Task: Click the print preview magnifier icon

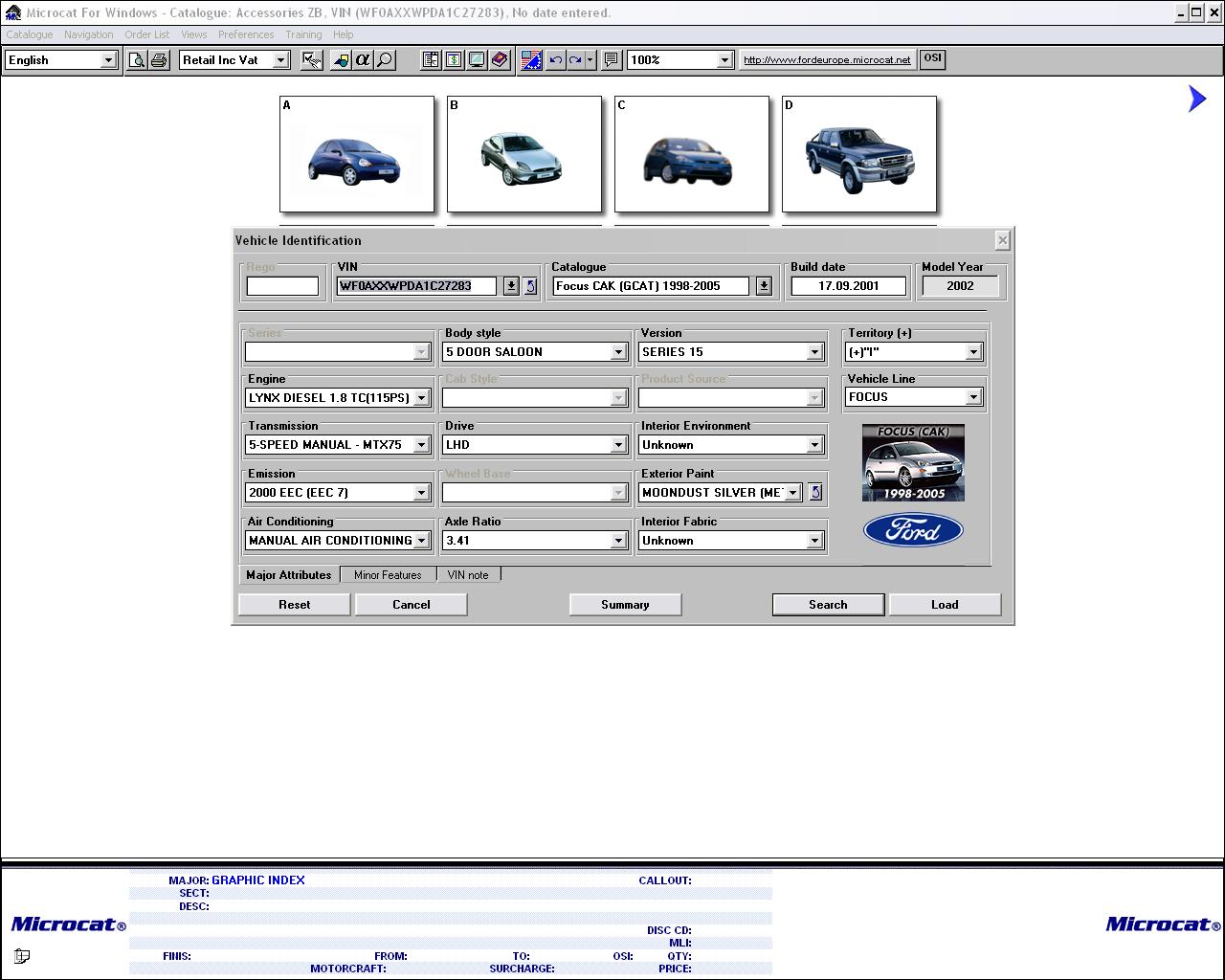Action: [x=138, y=60]
